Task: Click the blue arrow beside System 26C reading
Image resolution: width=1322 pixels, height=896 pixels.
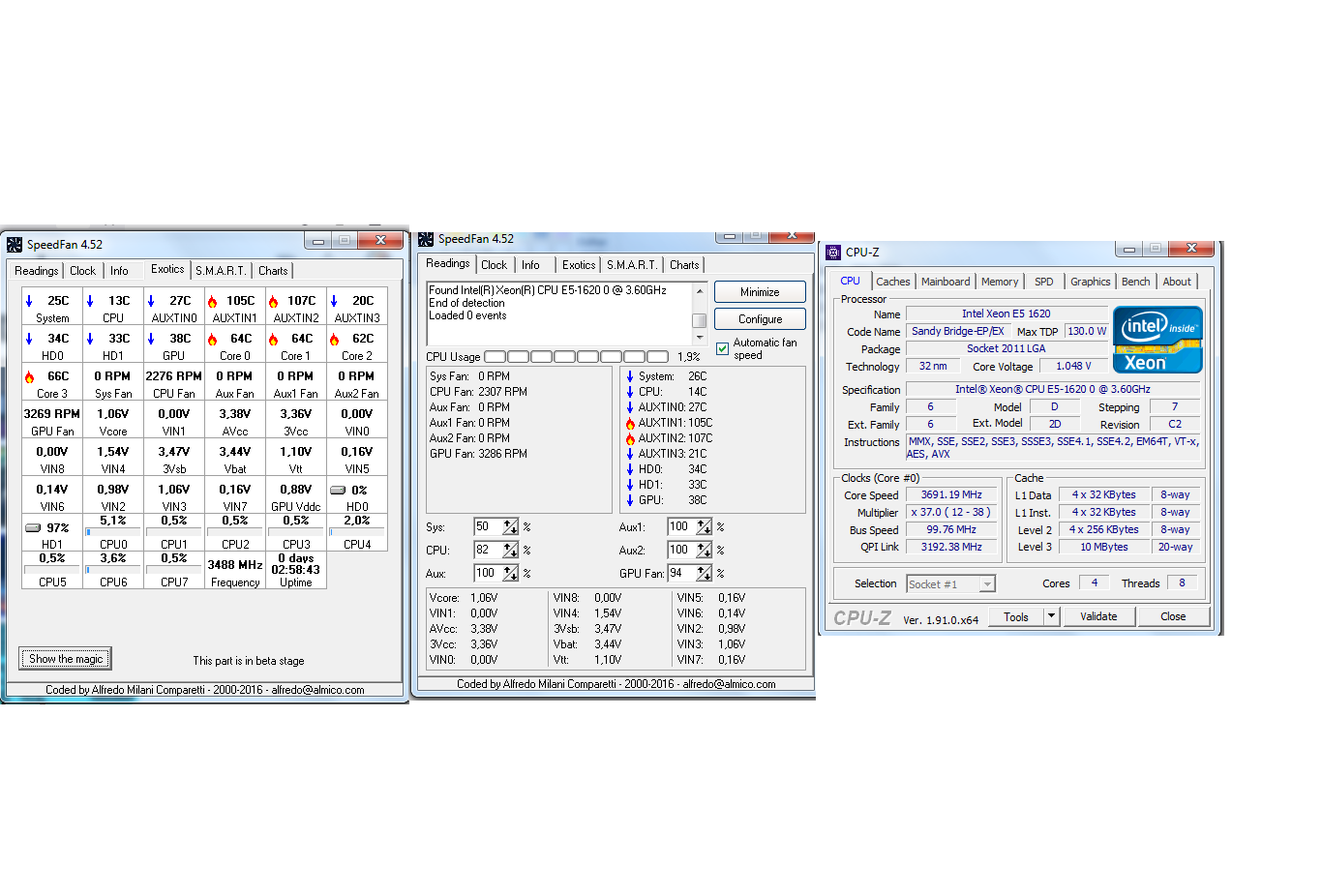Action: pos(630,376)
